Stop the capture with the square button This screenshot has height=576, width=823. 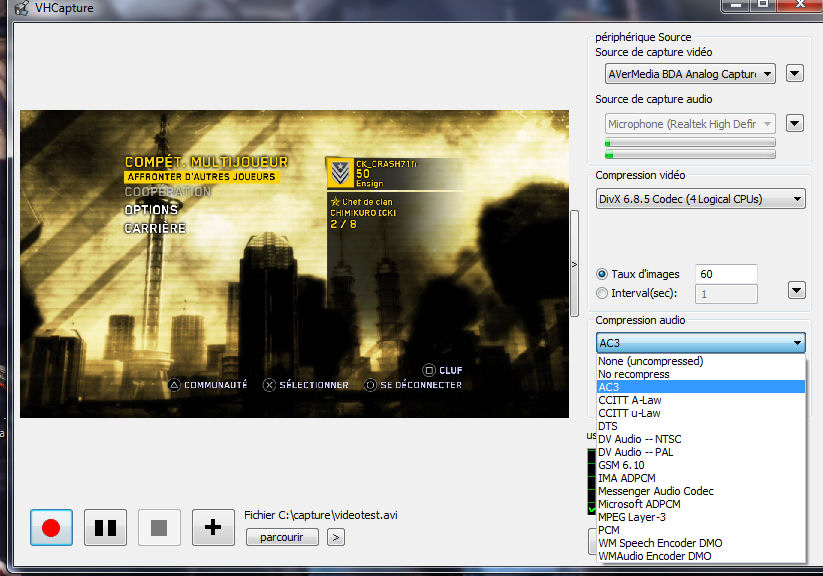(x=159, y=527)
